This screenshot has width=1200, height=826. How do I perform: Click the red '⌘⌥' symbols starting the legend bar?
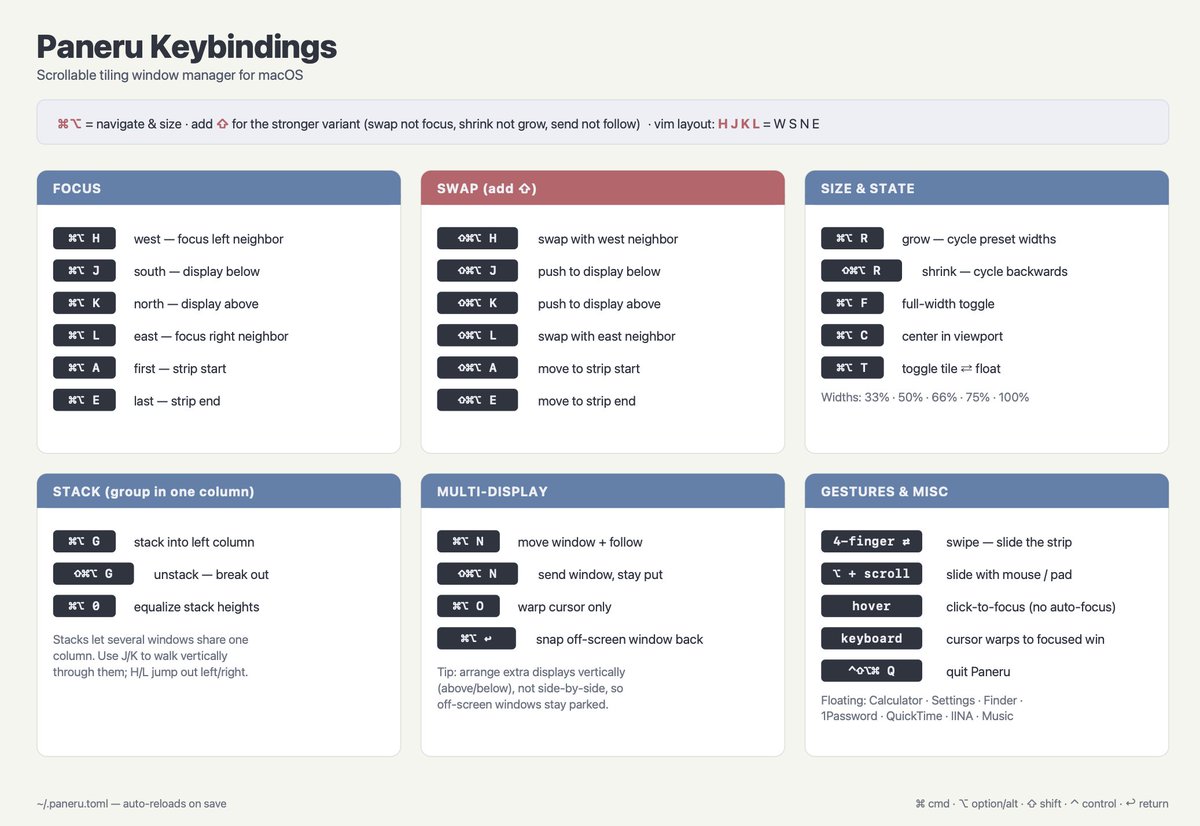point(69,124)
